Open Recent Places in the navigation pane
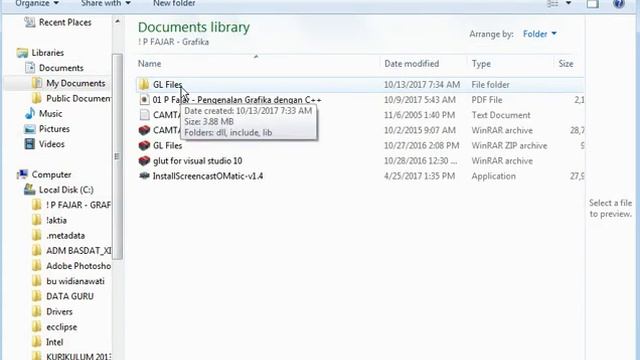 tap(65, 22)
